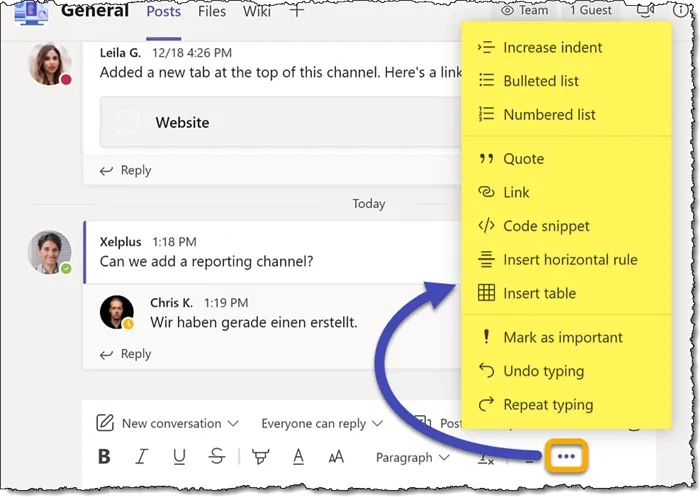Screen dimensions: 700x497
Task: Select Mark as important option
Action: pyautogui.click(x=562, y=337)
